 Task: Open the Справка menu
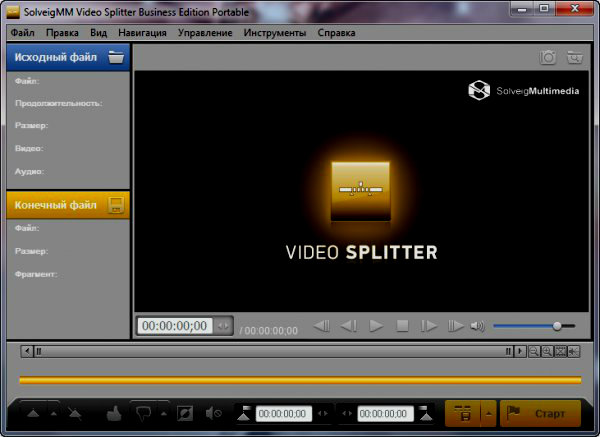(336, 33)
